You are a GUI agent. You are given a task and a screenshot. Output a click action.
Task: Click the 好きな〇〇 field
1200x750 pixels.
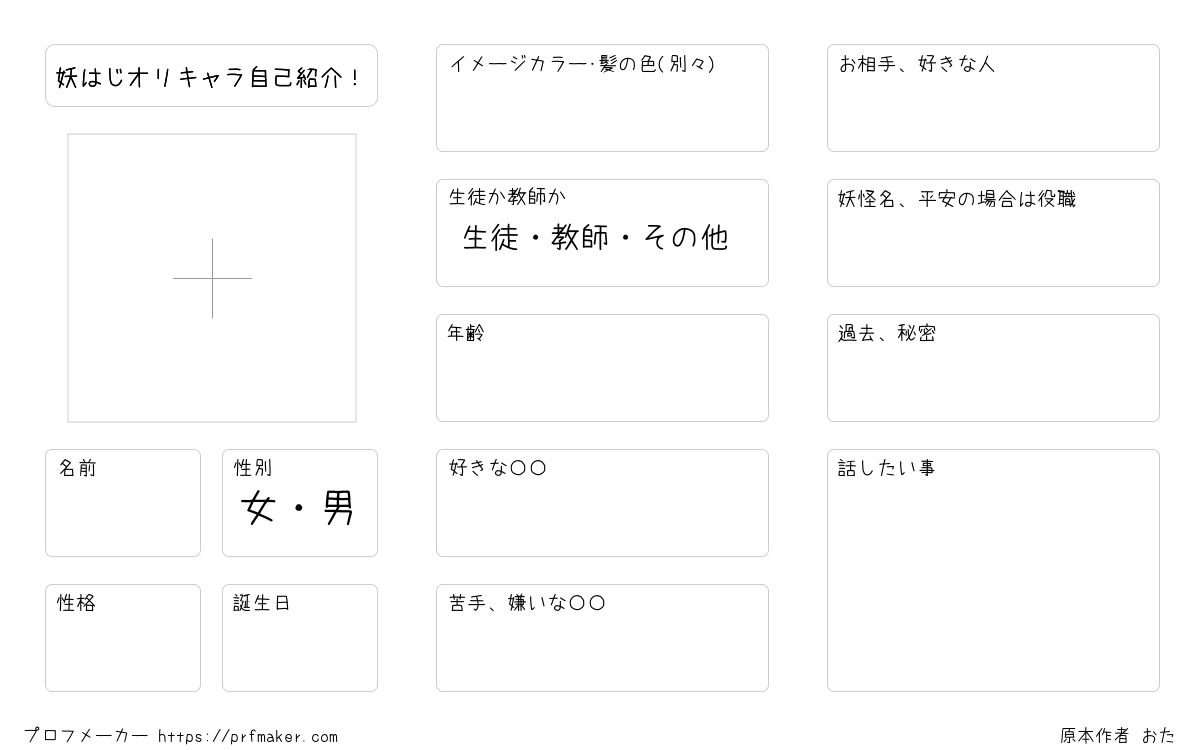click(602, 503)
